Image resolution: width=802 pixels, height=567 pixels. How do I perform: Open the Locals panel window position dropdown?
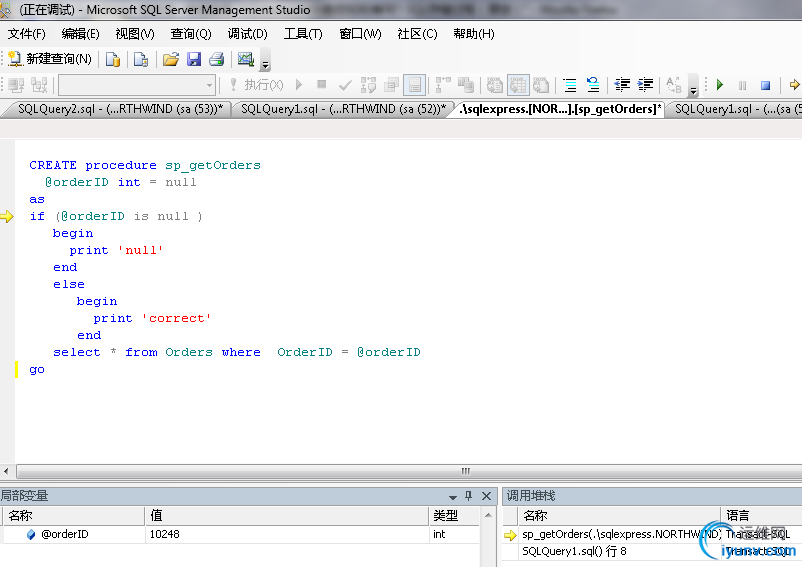[x=453, y=496]
